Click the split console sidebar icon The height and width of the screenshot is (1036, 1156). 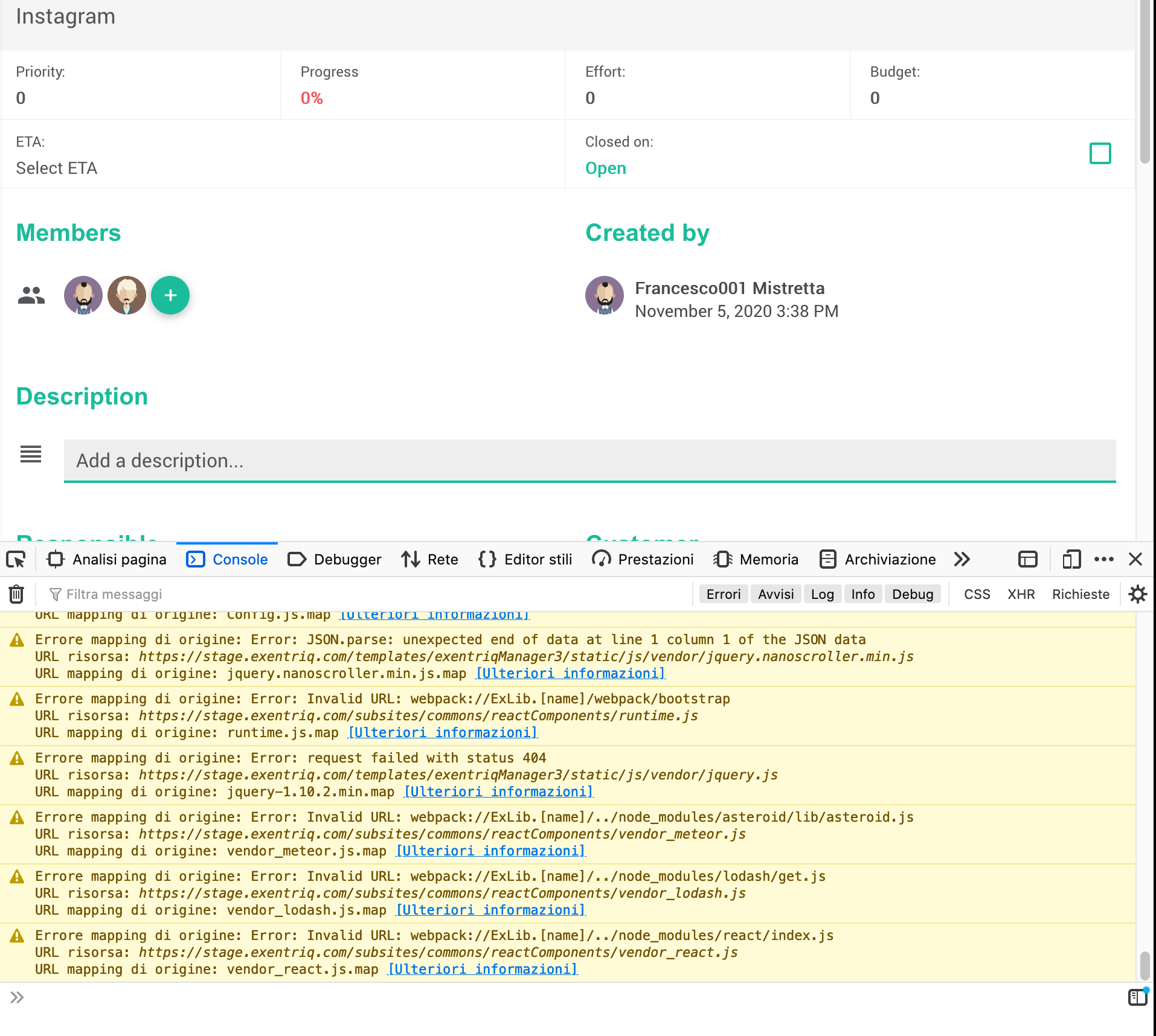(x=1137, y=997)
